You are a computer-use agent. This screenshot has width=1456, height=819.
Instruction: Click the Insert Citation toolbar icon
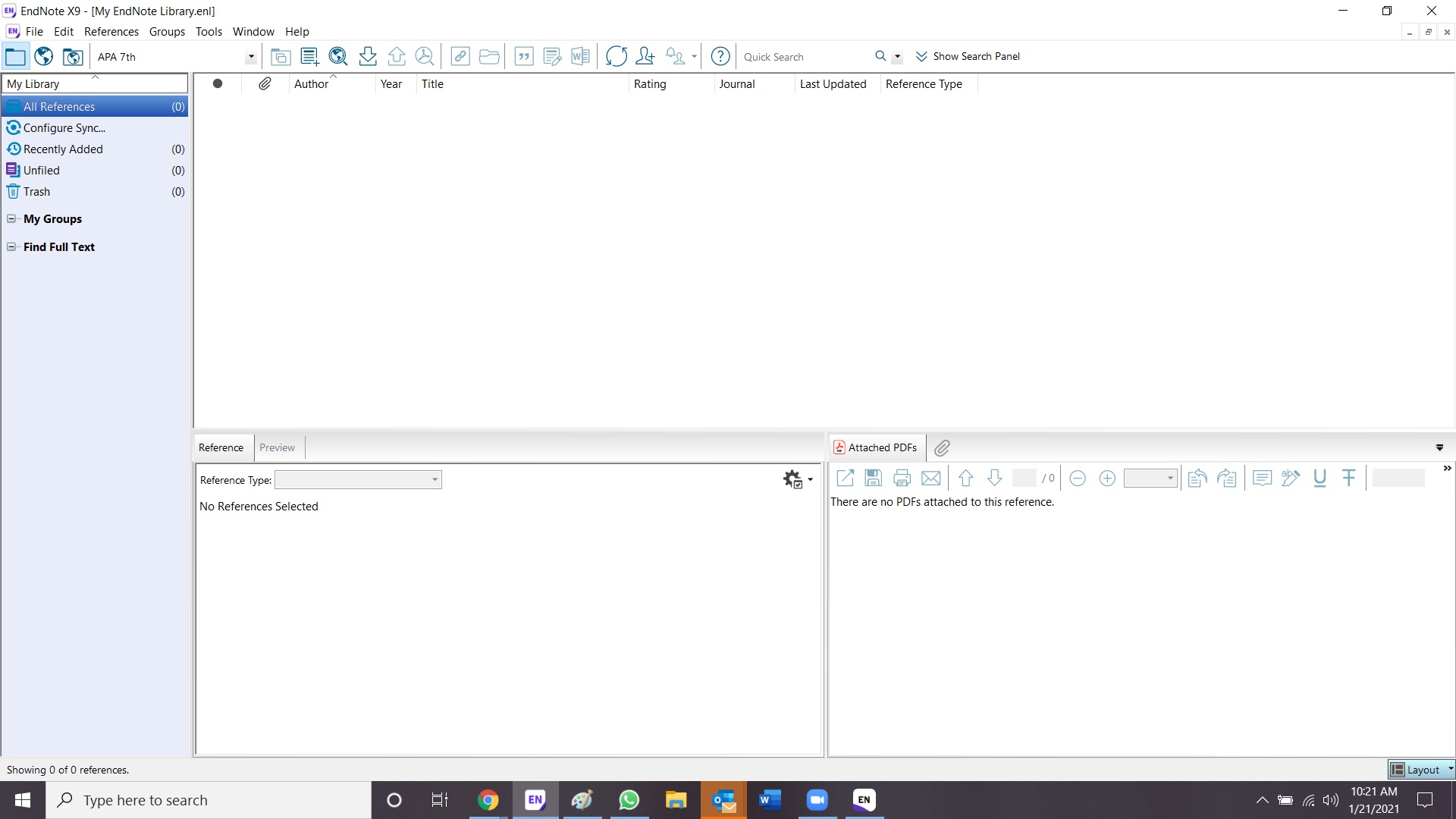pyautogui.click(x=524, y=56)
